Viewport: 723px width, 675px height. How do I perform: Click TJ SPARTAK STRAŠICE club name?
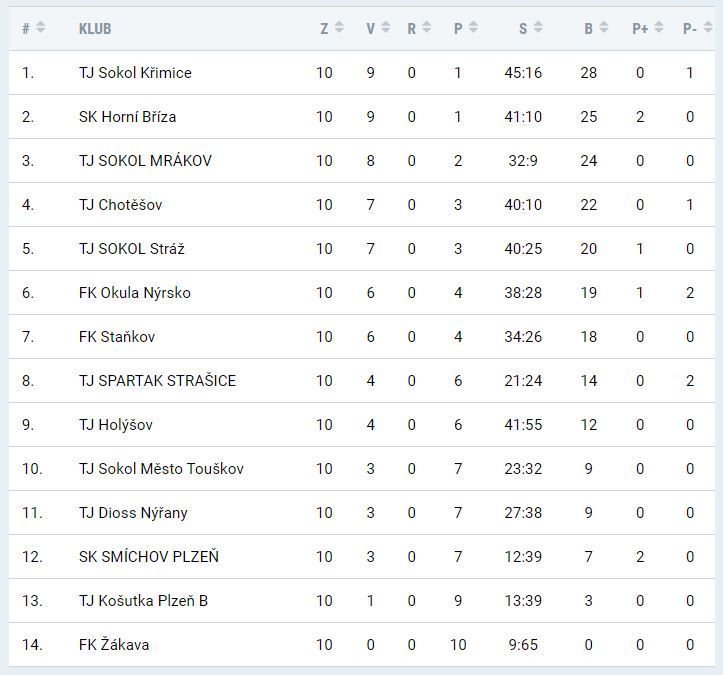(157, 381)
